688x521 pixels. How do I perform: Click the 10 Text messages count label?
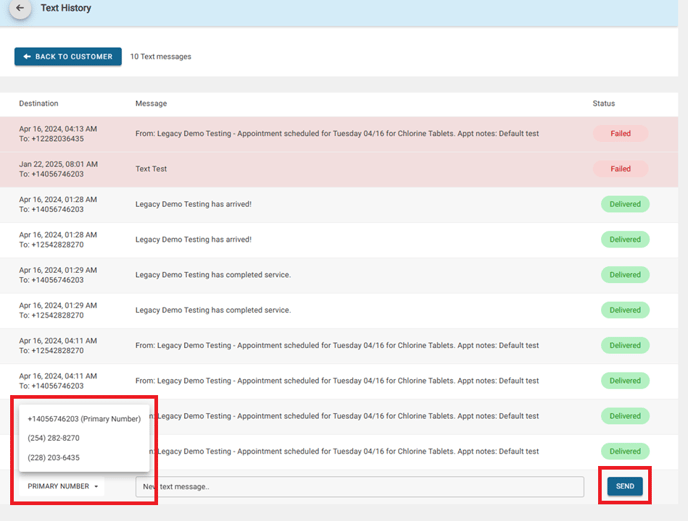pyautogui.click(x=161, y=57)
